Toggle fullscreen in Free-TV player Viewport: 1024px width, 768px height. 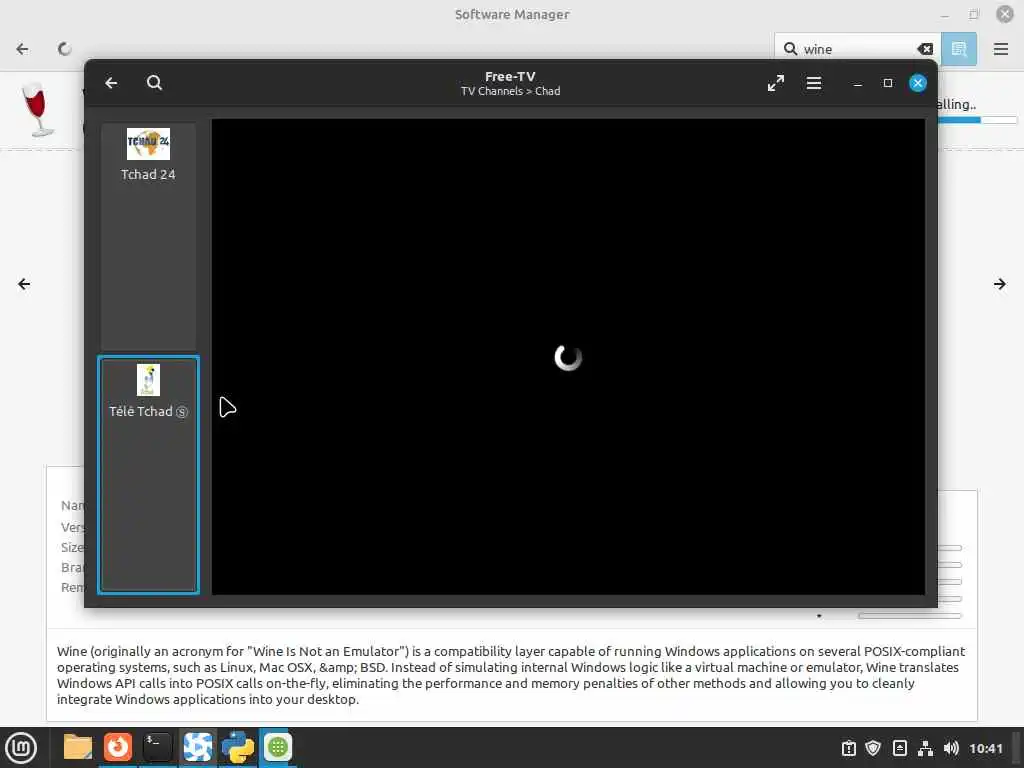coord(776,83)
